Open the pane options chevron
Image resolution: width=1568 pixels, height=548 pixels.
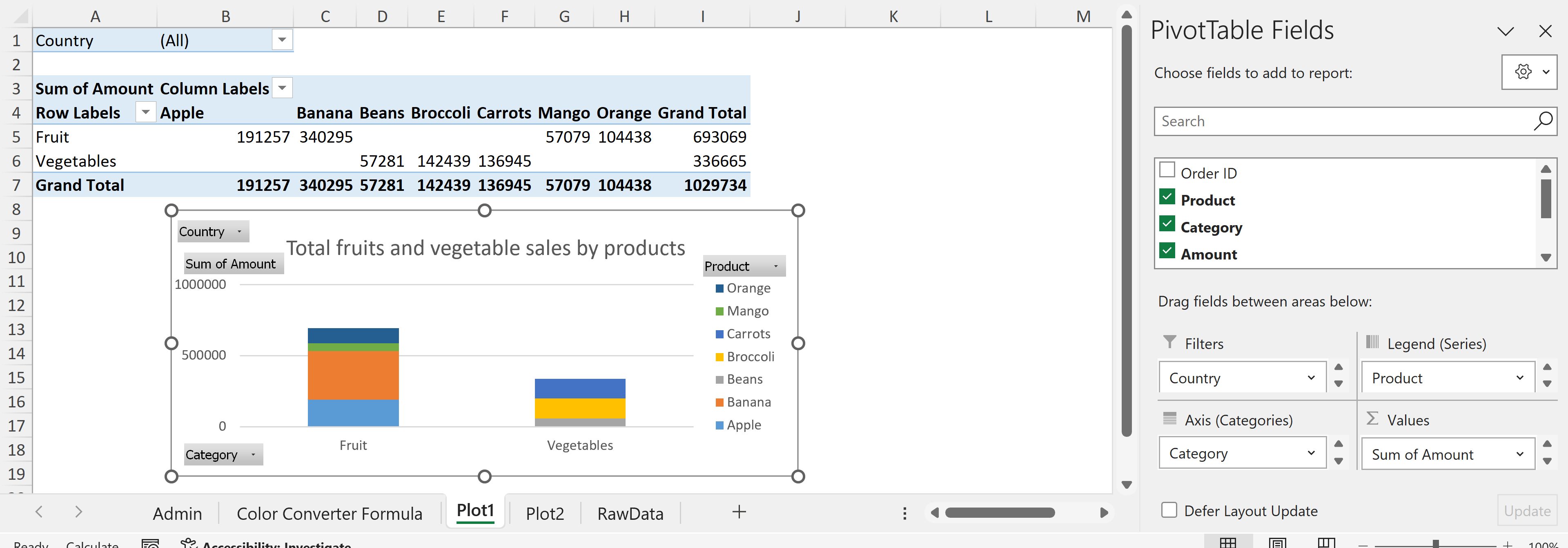coord(1505,31)
